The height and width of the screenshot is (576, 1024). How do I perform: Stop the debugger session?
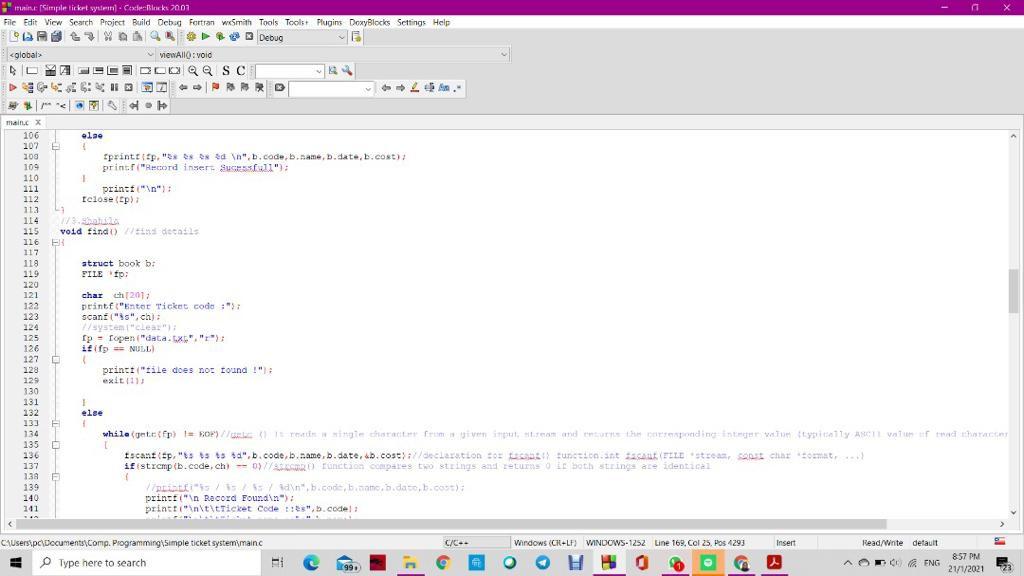(x=129, y=88)
